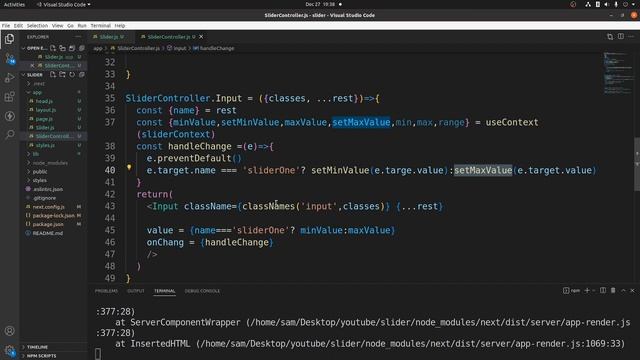Switch to the OUTPUT panel tab
This screenshot has height=360, width=640.
(136, 291)
